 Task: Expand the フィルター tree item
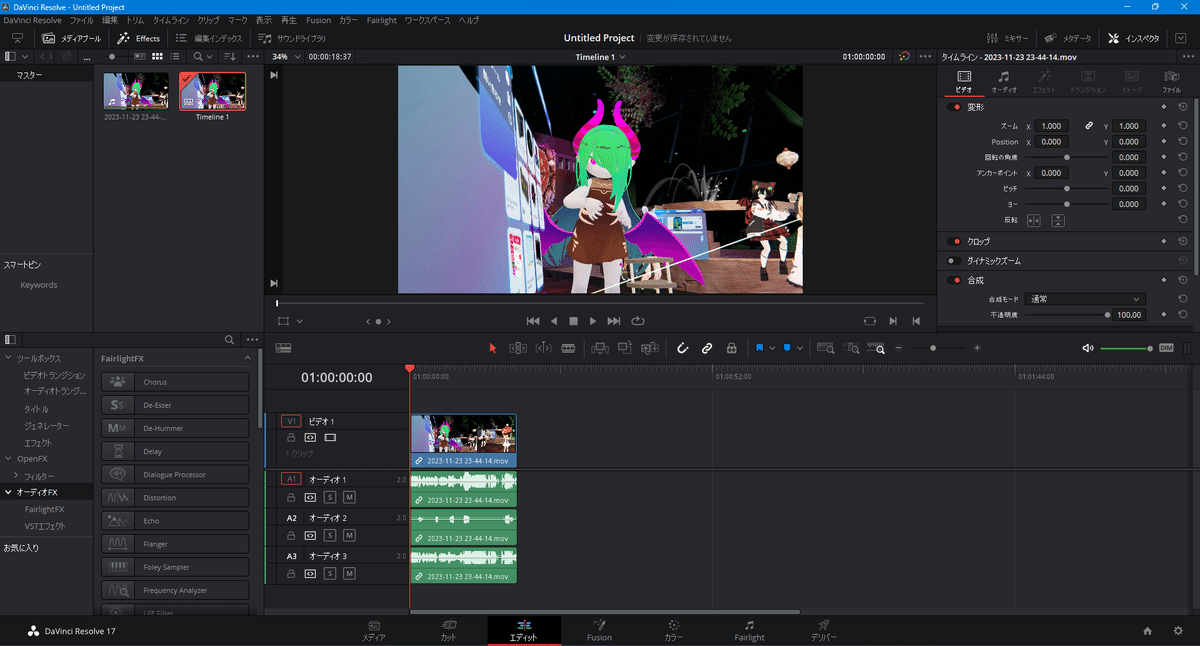click(x=16, y=475)
